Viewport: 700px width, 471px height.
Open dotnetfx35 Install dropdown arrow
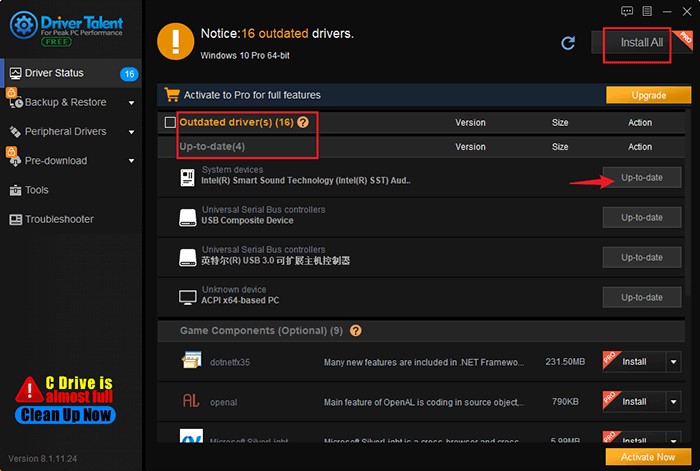point(673,362)
